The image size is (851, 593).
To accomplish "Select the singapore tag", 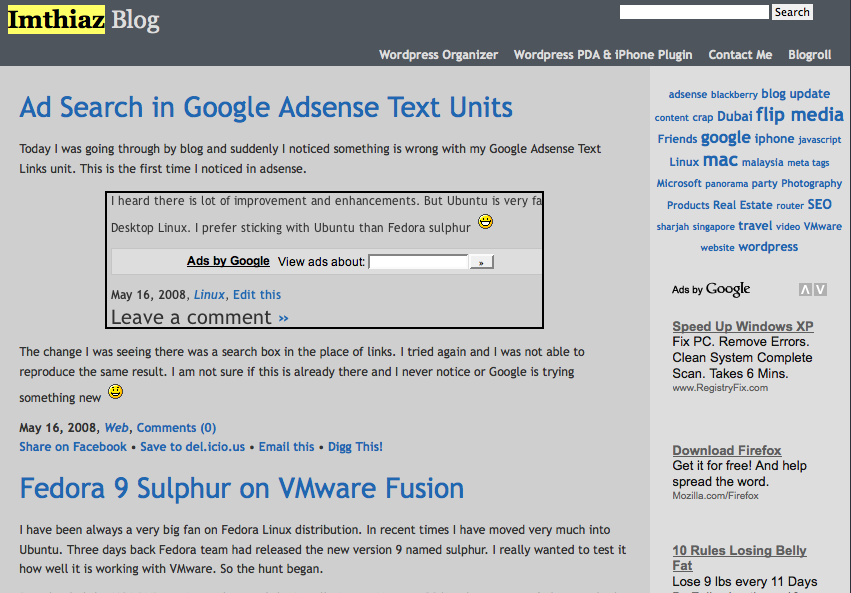I will coord(714,227).
